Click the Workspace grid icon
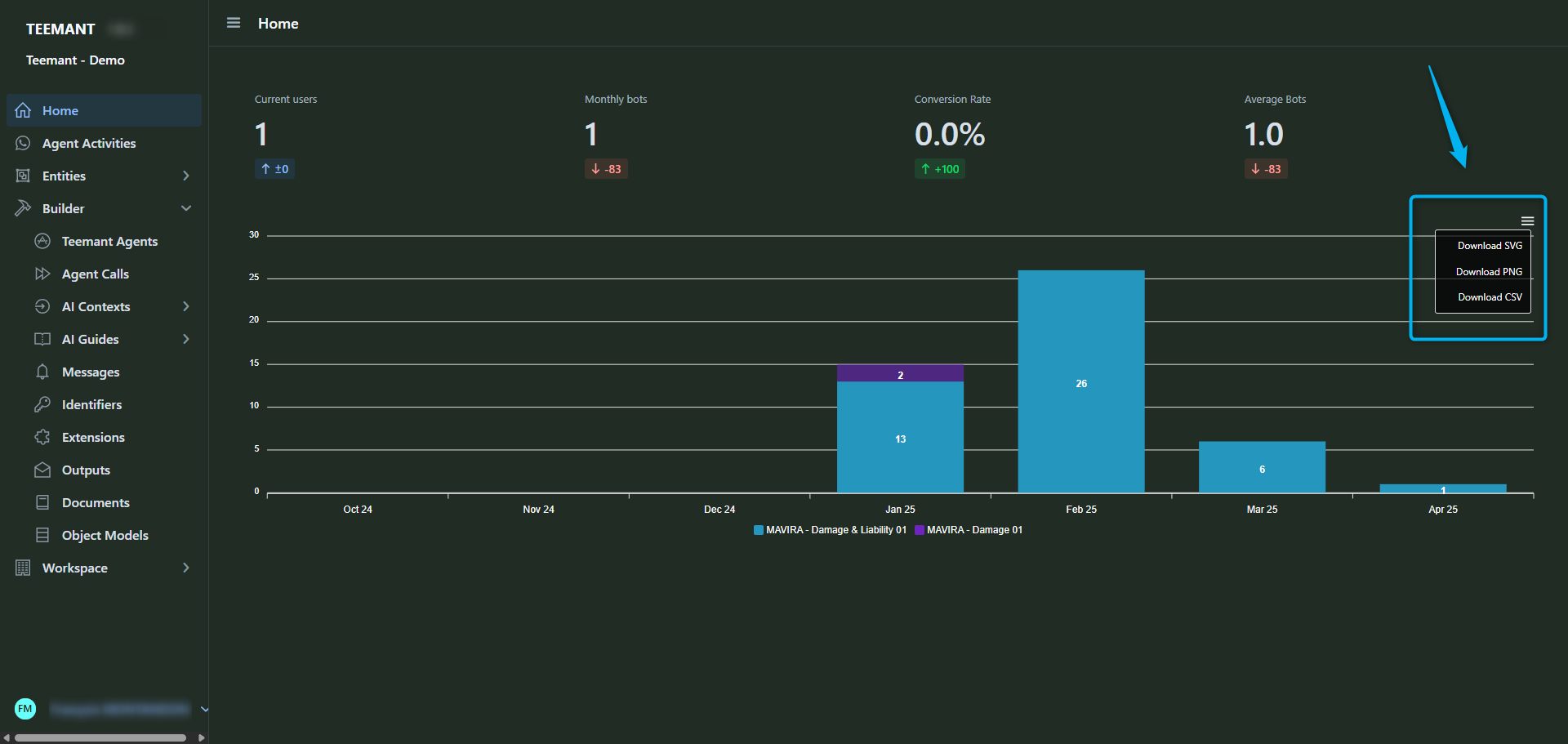Screen dimensions: 1568x744 [x=23, y=568]
